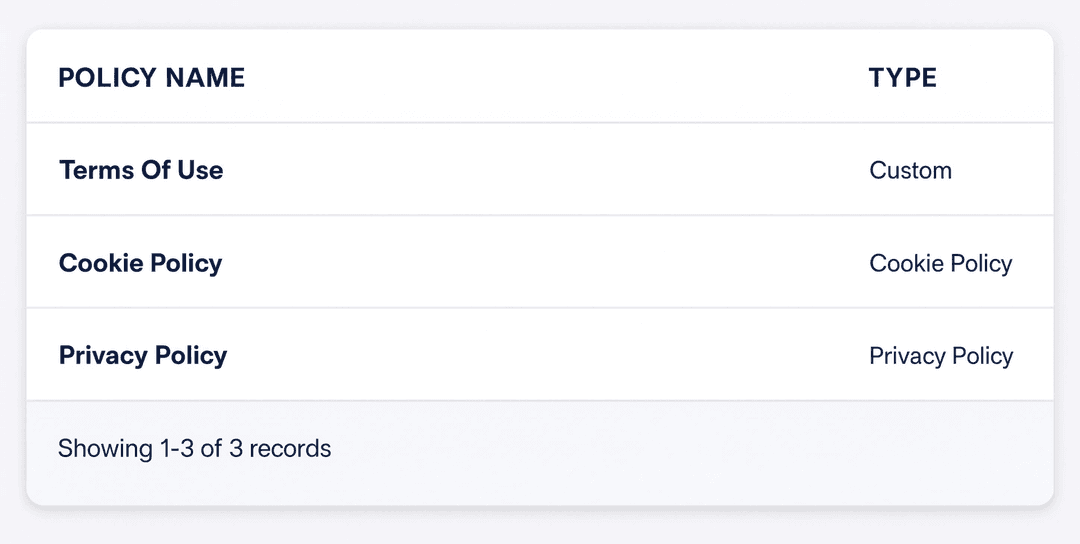Select the Privacy Policy type cell
This screenshot has width=1080, height=544.
pos(942,355)
